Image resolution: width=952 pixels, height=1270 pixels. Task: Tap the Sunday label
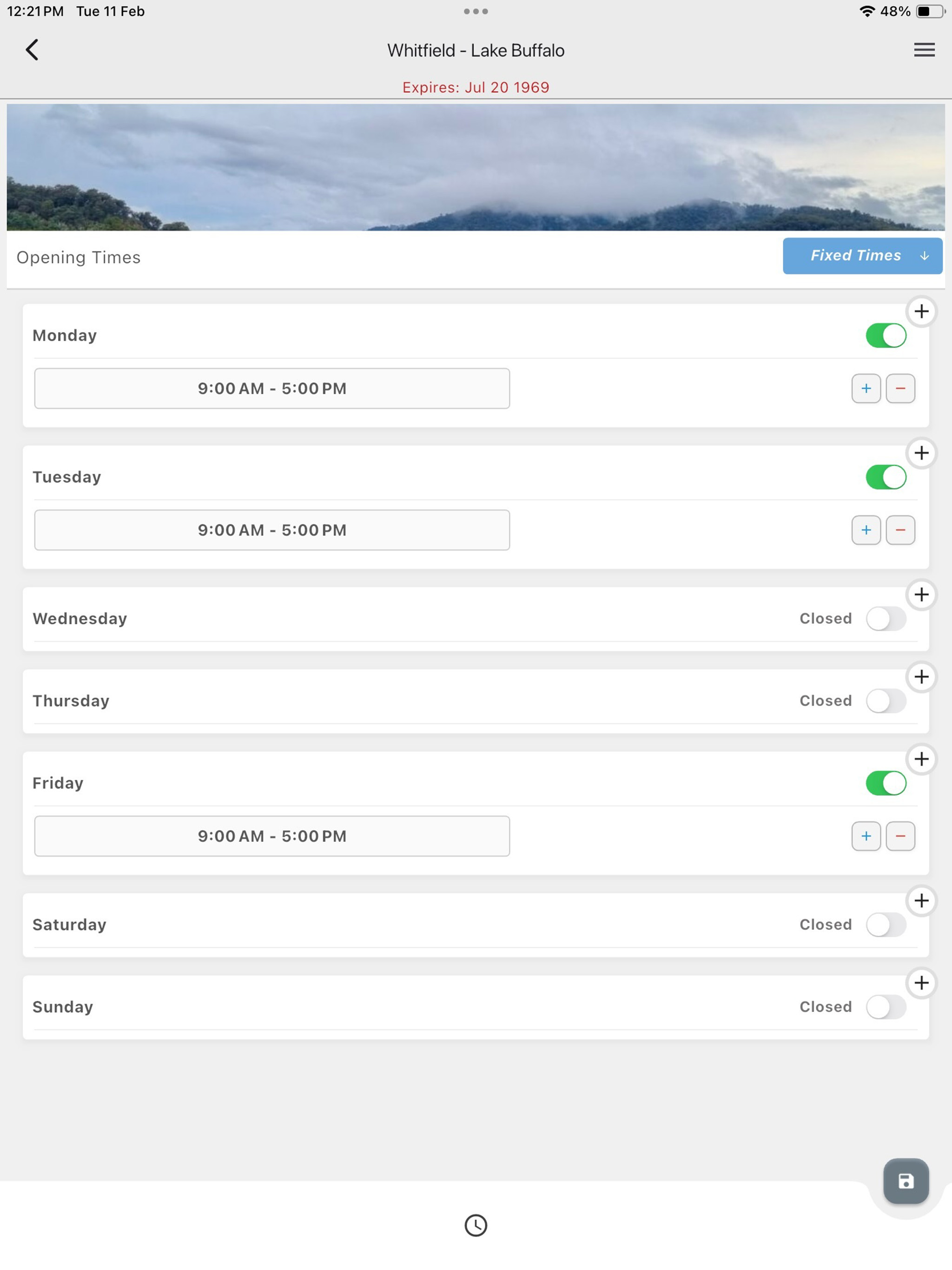(x=63, y=1007)
